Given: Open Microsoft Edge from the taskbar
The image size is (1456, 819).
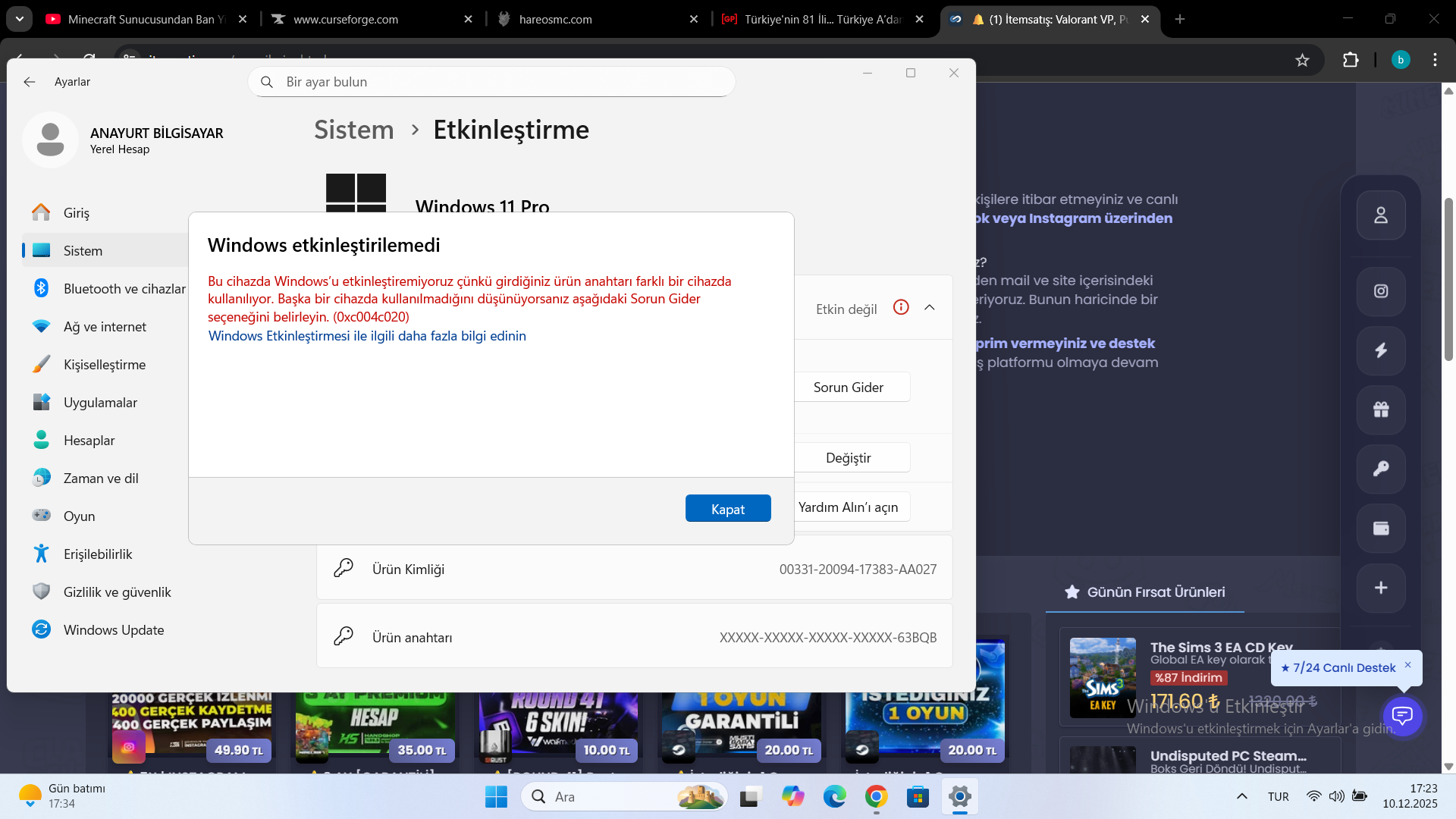Looking at the screenshot, I should point(834,797).
